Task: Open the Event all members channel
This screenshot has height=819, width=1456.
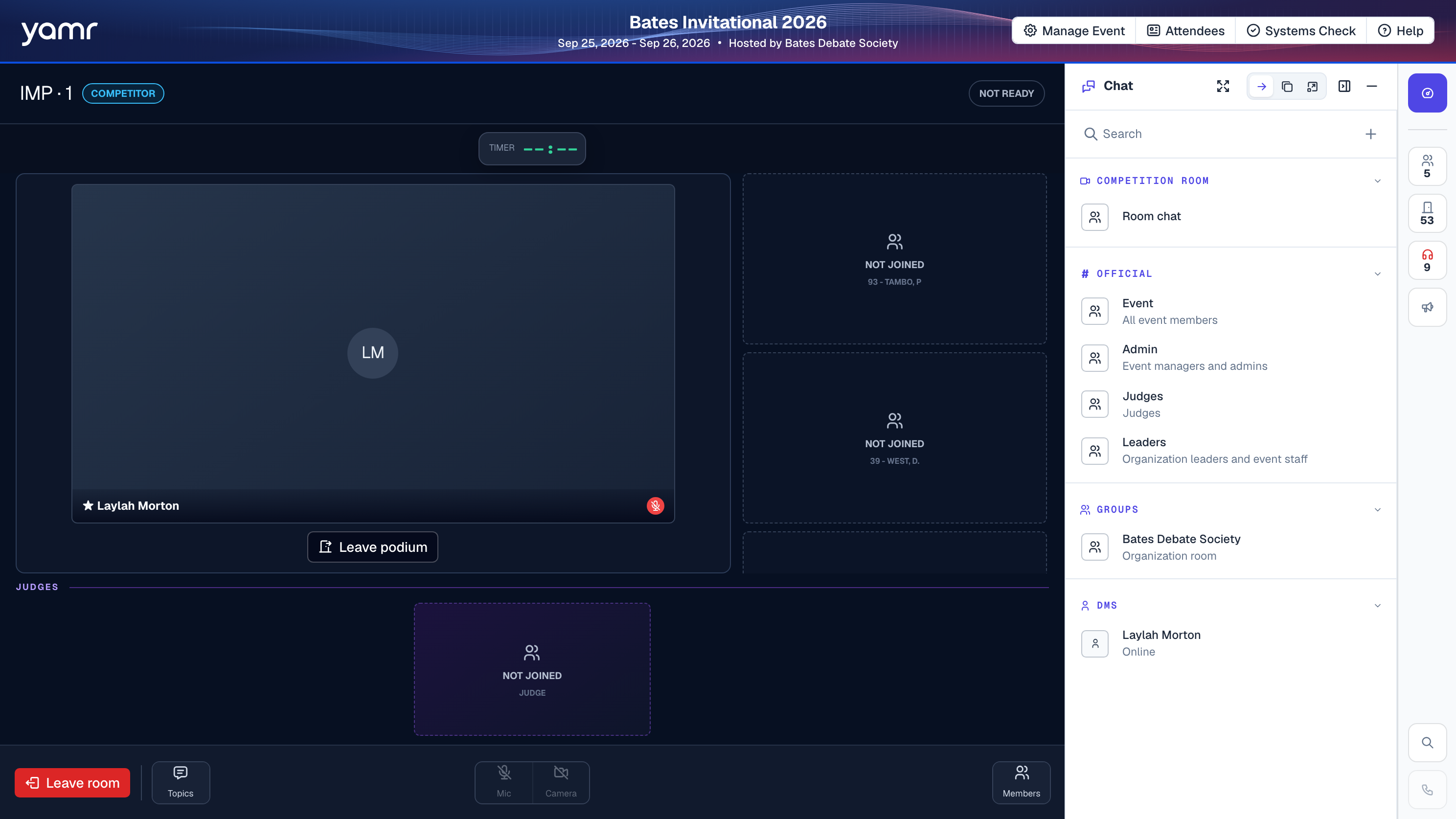Action: (1231, 312)
